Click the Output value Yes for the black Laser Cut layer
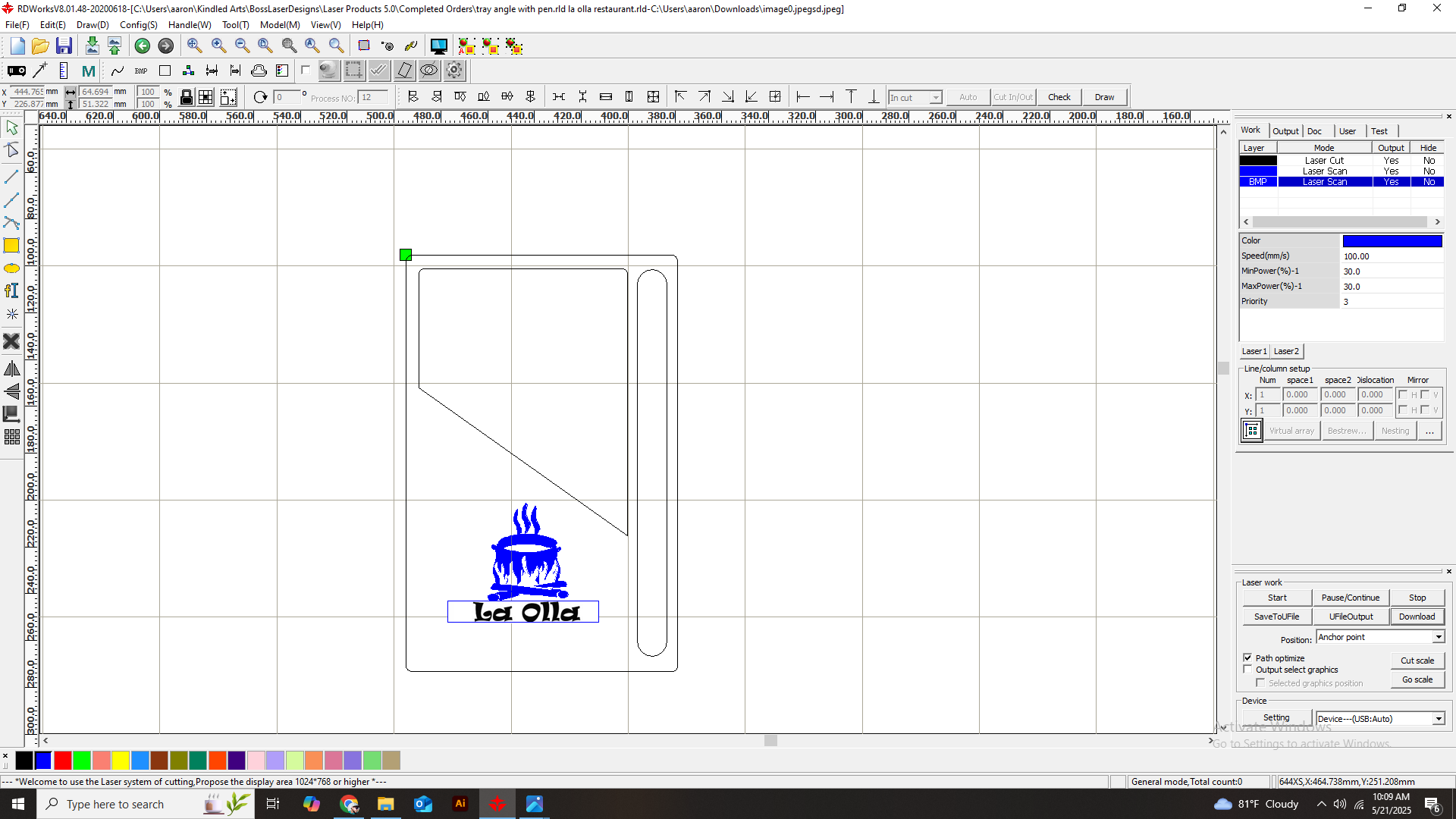Viewport: 1456px width, 819px height. click(1391, 161)
